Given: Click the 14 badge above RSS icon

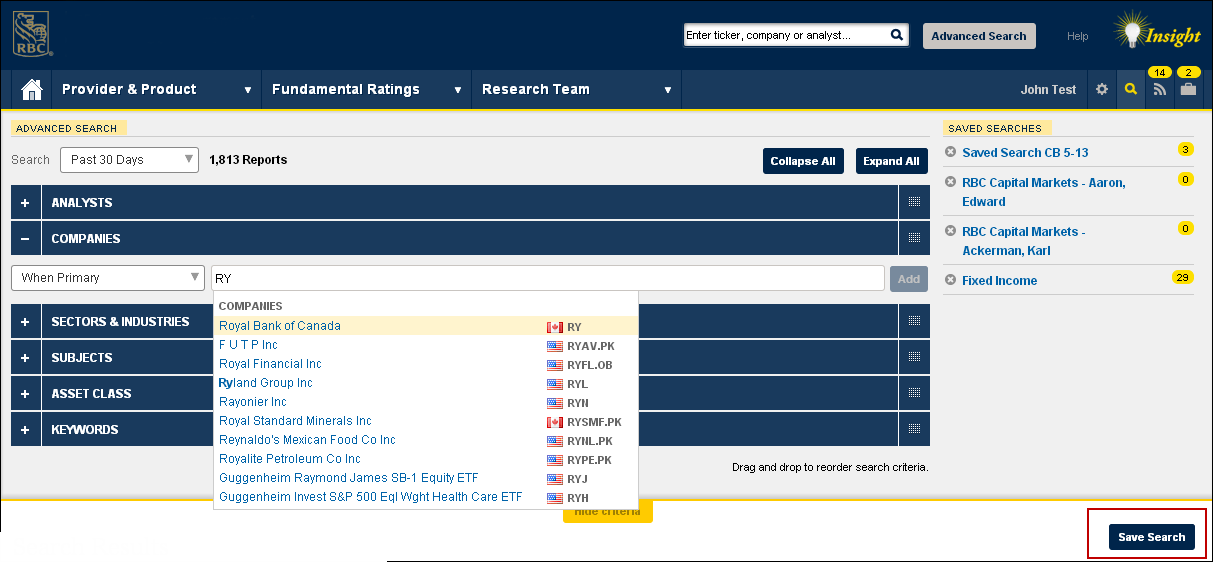Looking at the screenshot, I should [x=1160, y=72].
